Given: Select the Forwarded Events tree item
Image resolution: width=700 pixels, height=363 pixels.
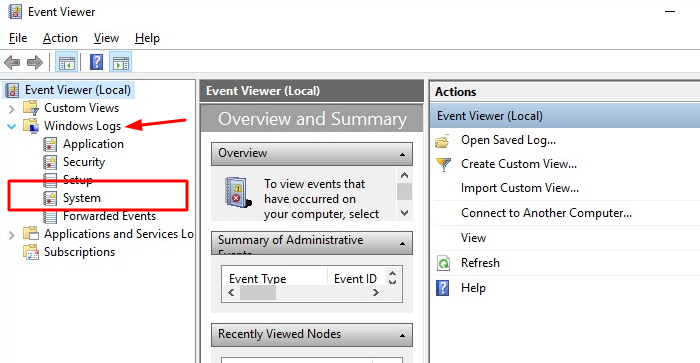Looking at the screenshot, I should (109, 216).
